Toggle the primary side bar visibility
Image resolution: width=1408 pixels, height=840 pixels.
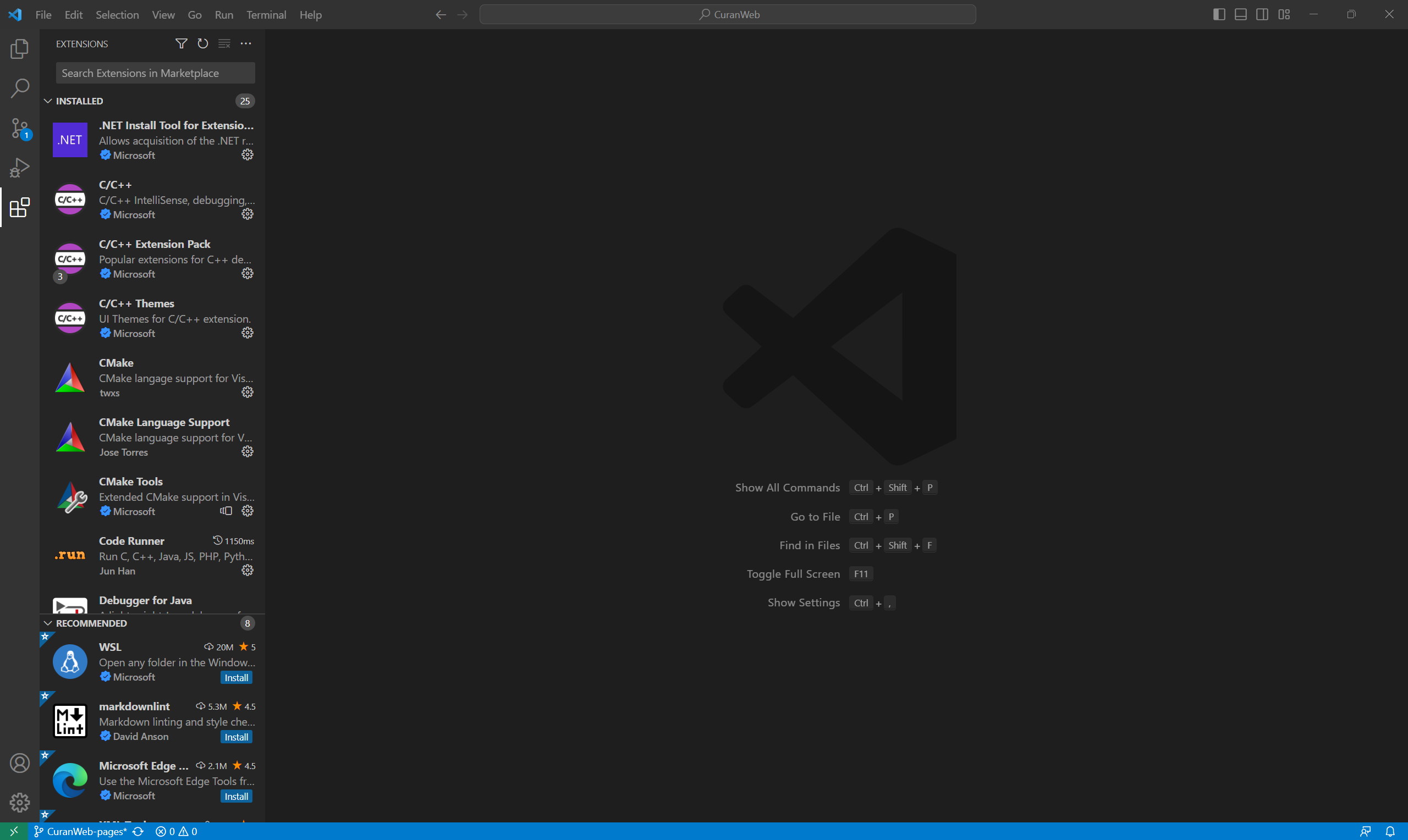click(x=1218, y=14)
